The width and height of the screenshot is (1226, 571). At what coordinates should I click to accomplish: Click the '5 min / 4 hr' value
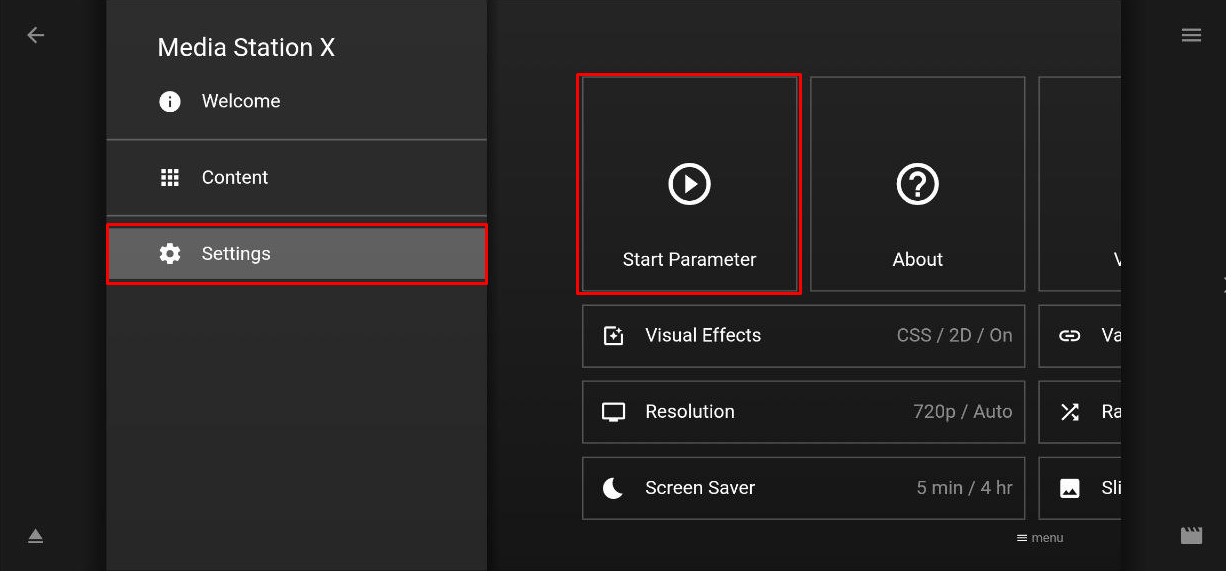pyautogui.click(x=964, y=488)
